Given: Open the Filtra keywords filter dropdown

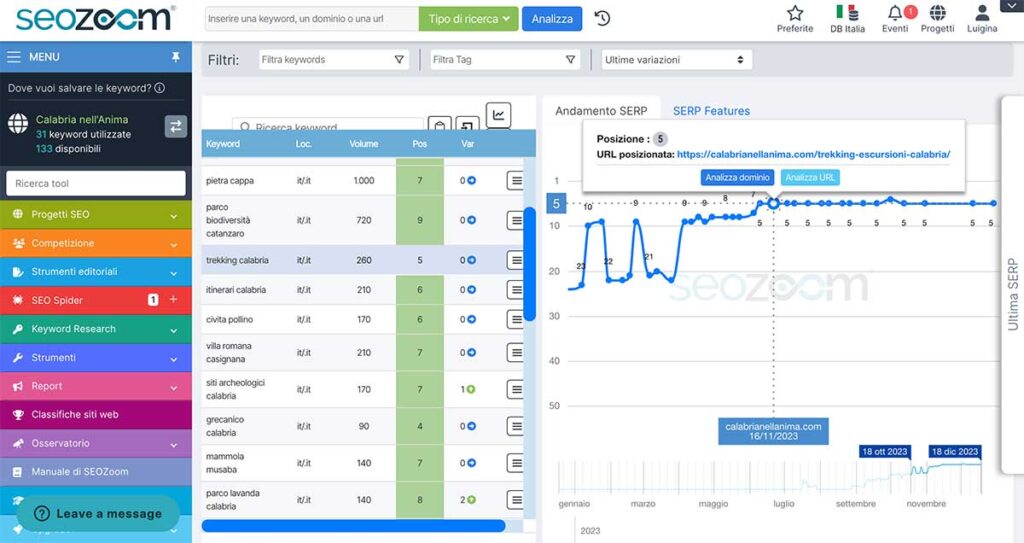Looking at the screenshot, I should (334, 59).
